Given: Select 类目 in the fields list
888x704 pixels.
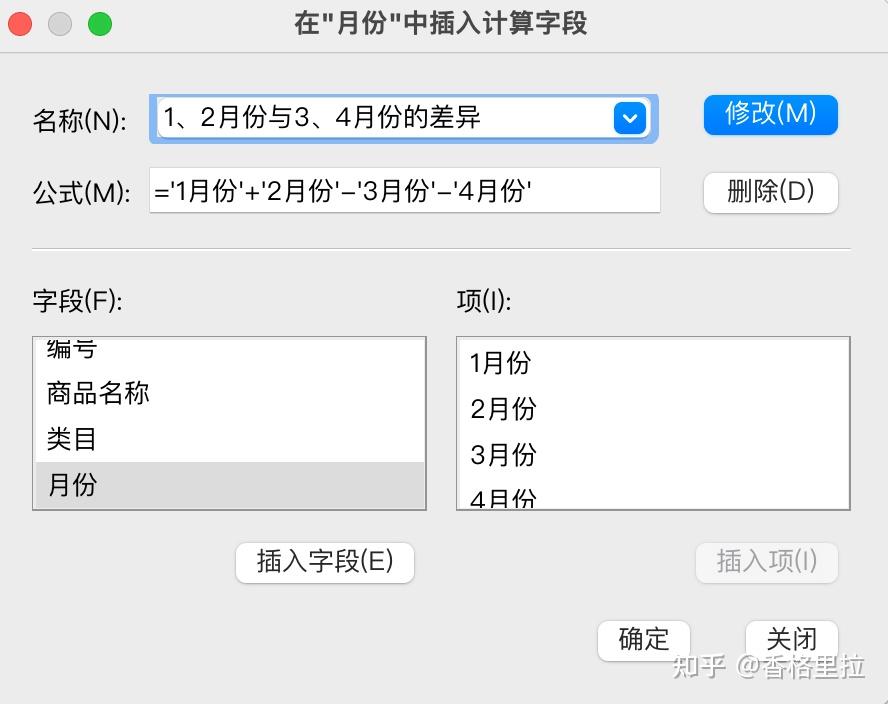Looking at the screenshot, I should pos(72,439).
